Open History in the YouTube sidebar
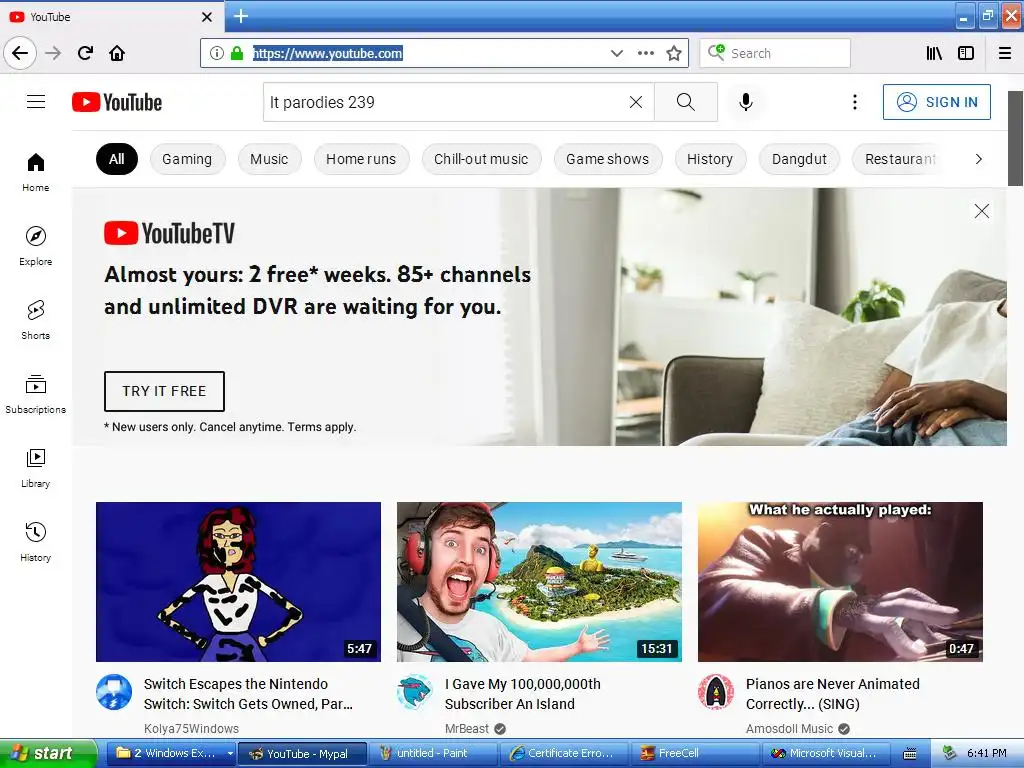The image size is (1024, 768). click(36, 542)
